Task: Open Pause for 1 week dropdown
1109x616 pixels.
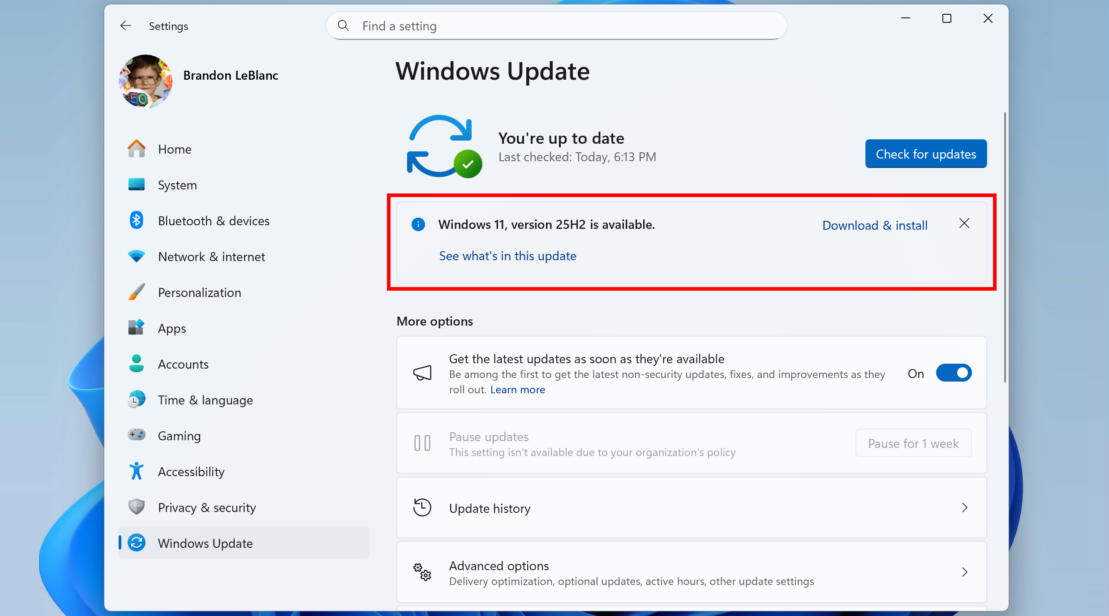Action: [913, 443]
